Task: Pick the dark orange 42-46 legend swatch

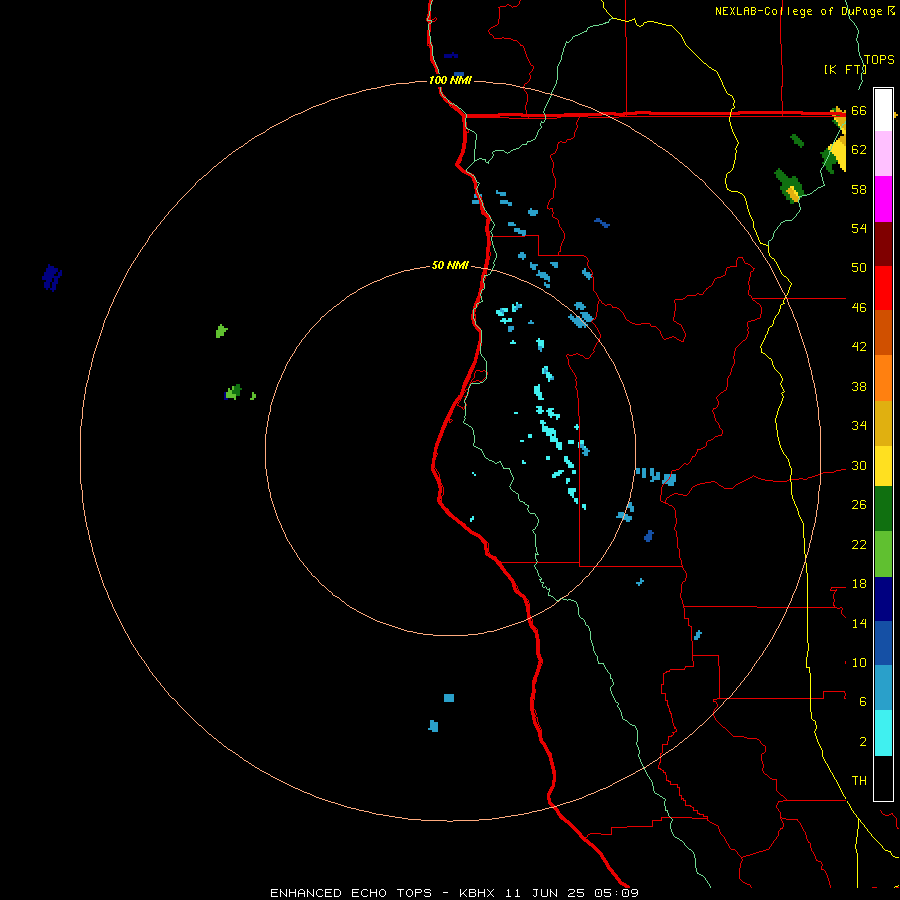Action: coord(883,333)
